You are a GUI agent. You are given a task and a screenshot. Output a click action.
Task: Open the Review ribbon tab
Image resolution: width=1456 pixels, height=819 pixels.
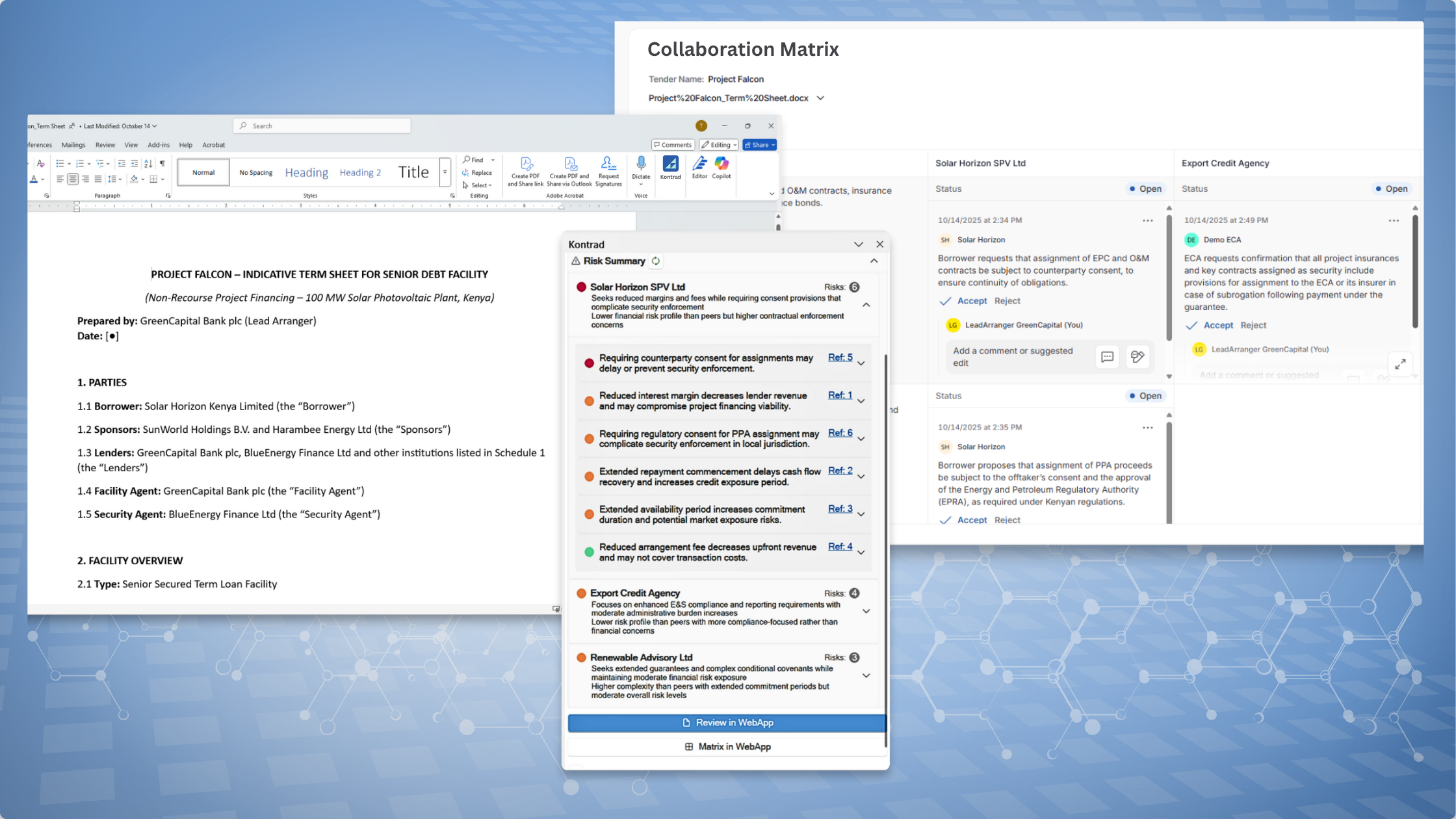105,145
